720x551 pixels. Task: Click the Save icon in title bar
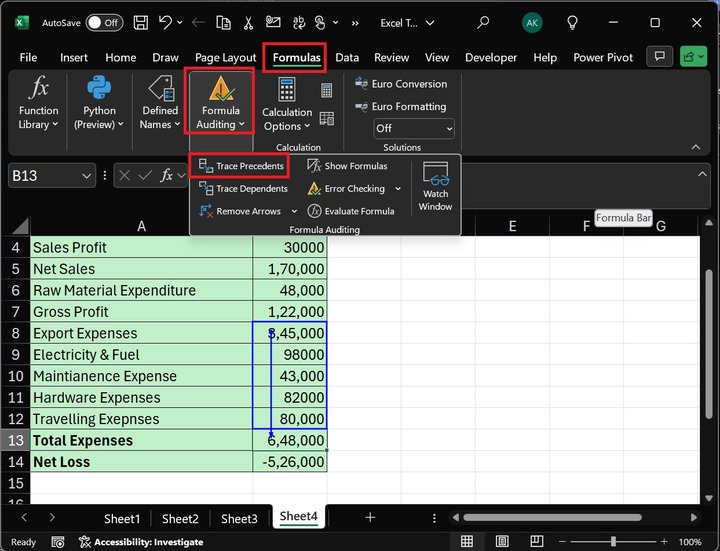click(x=141, y=22)
